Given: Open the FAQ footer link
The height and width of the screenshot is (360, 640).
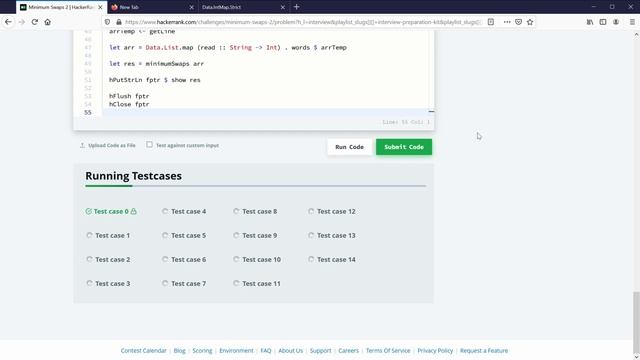Looking at the screenshot, I should point(266,351).
